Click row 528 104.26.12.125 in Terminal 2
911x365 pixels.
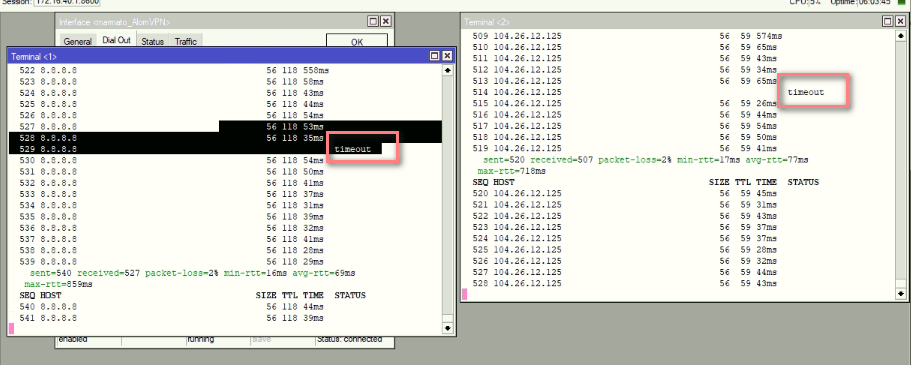625,284
